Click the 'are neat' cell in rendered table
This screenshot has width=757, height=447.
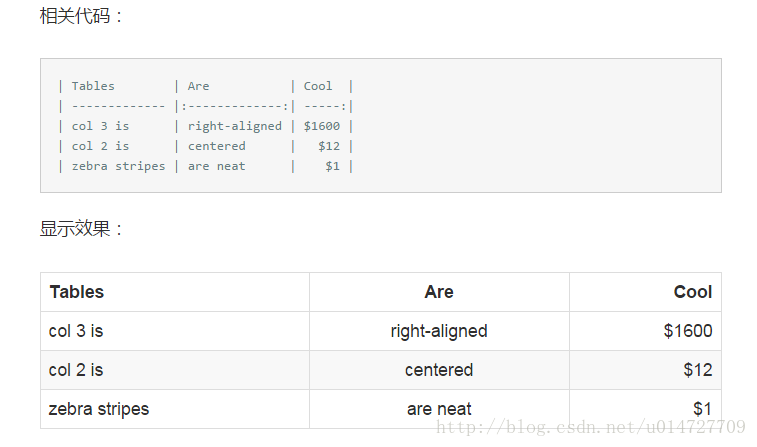click(x=439, y=409)
